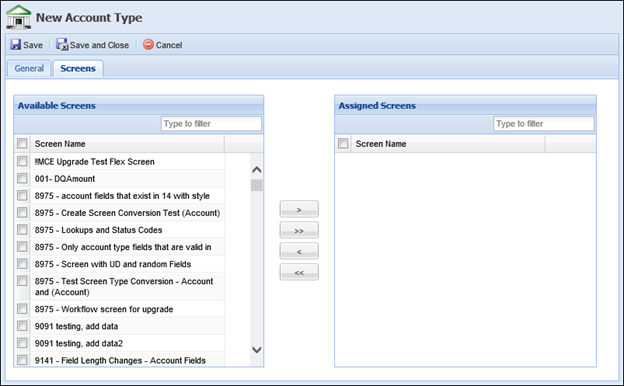Image resolution: width=624 pixels, height=386 pixels.
Task: Move selected screens right with > button
Action: [x=299, y=209]
